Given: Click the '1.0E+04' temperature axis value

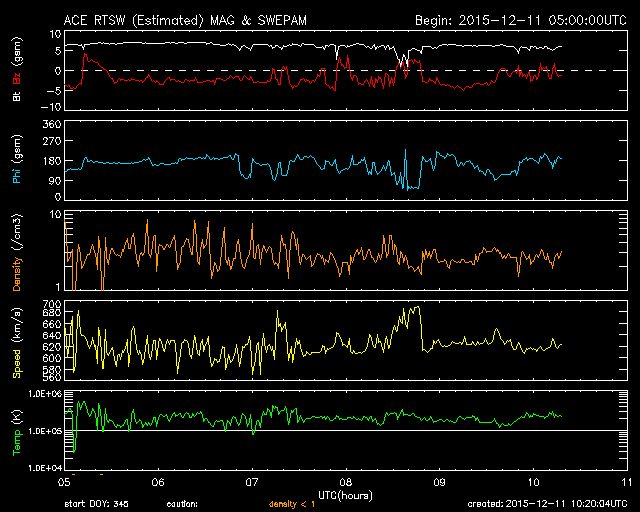Looking at the screenshot, I should (x=44, y=468).
